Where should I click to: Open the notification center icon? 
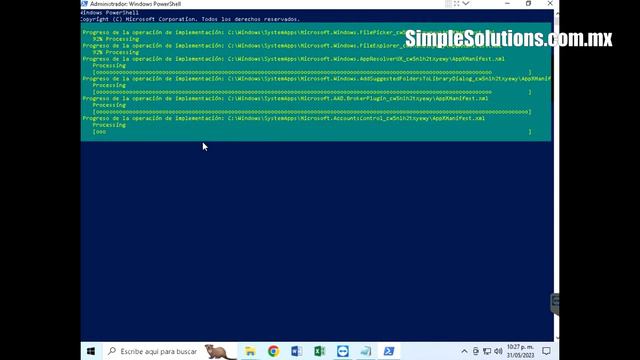tap(546, 351)
